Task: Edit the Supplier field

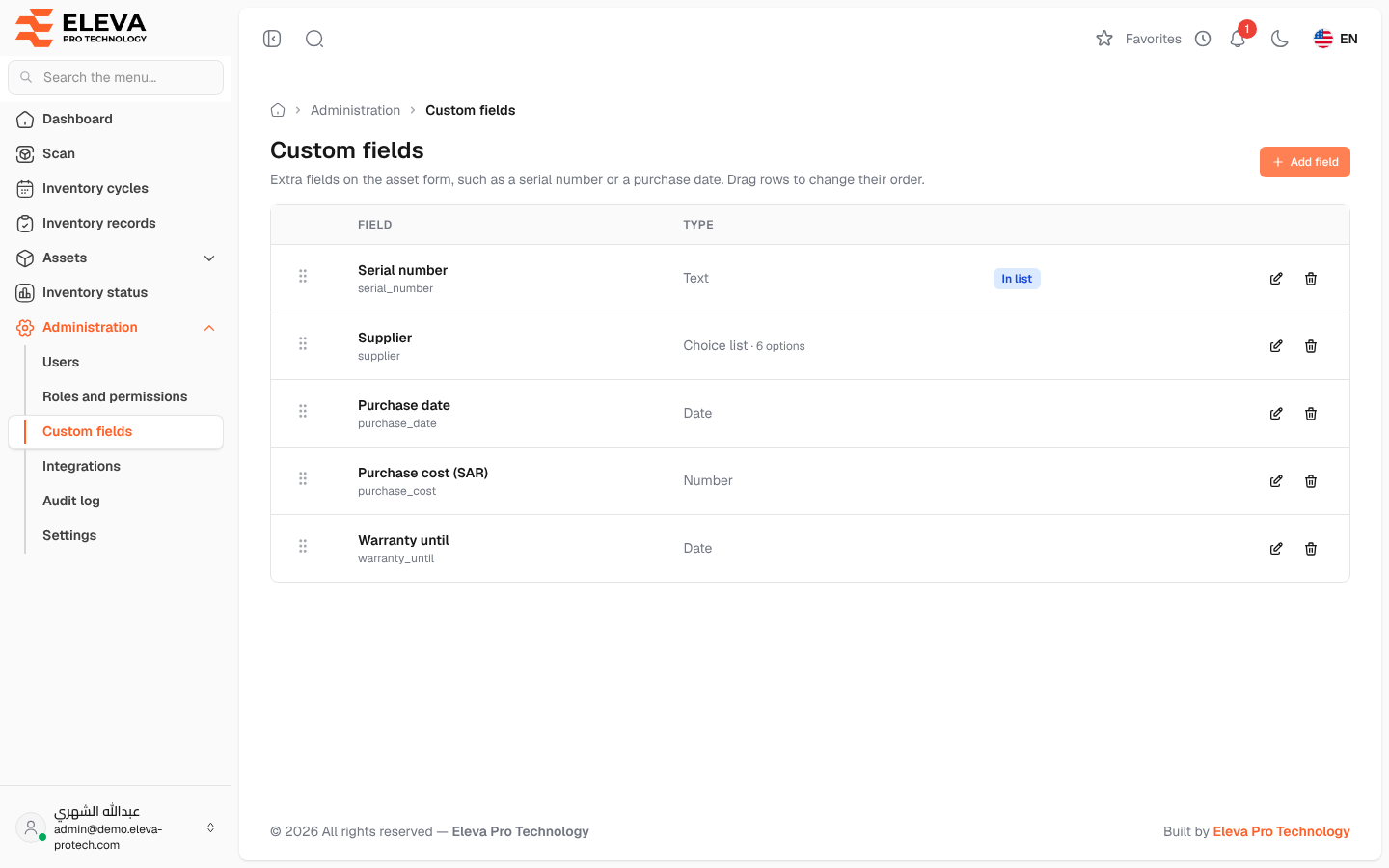Action: [x=1276, y=346]
